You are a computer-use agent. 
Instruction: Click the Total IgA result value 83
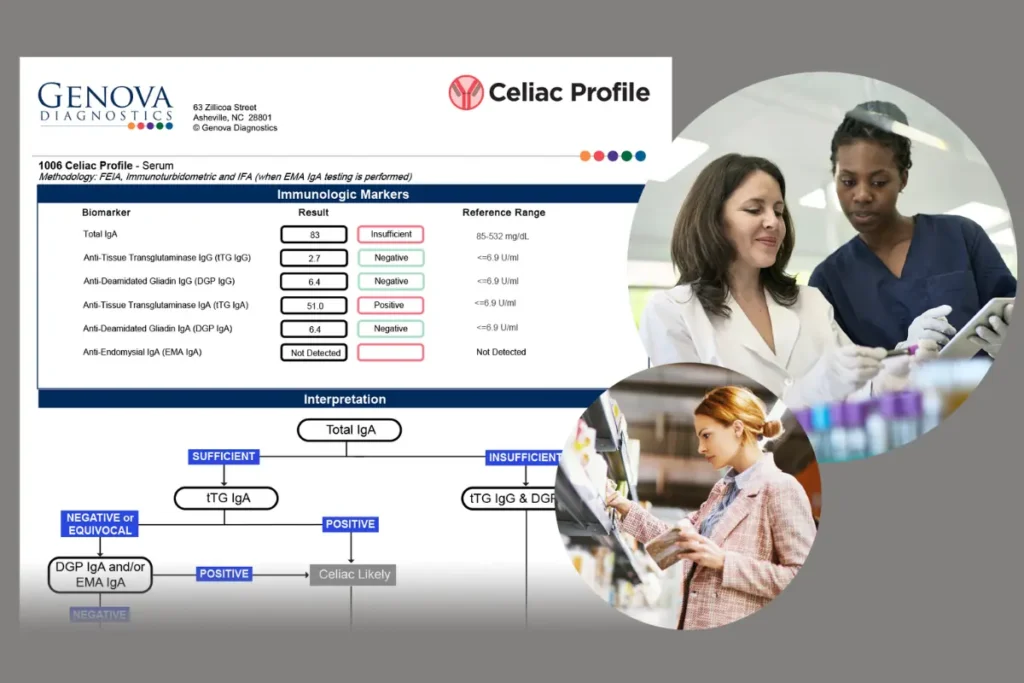coord(314,234)
